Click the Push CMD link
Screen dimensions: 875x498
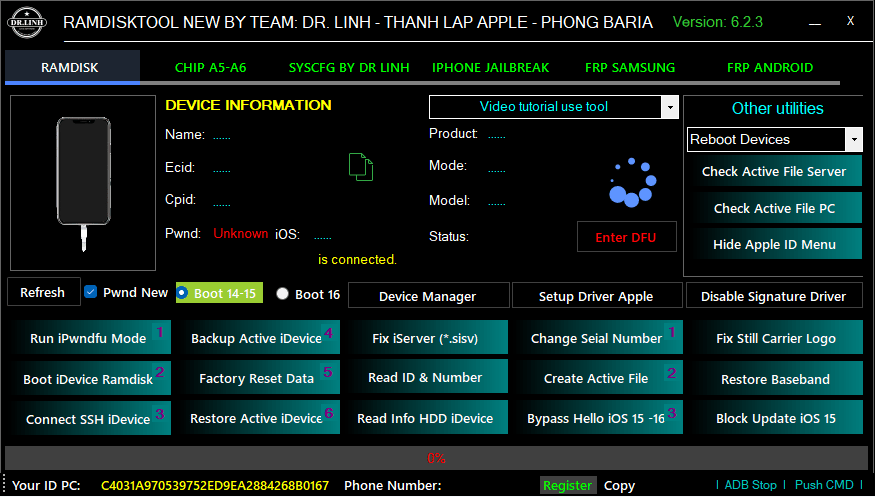(x=824, y=485)
